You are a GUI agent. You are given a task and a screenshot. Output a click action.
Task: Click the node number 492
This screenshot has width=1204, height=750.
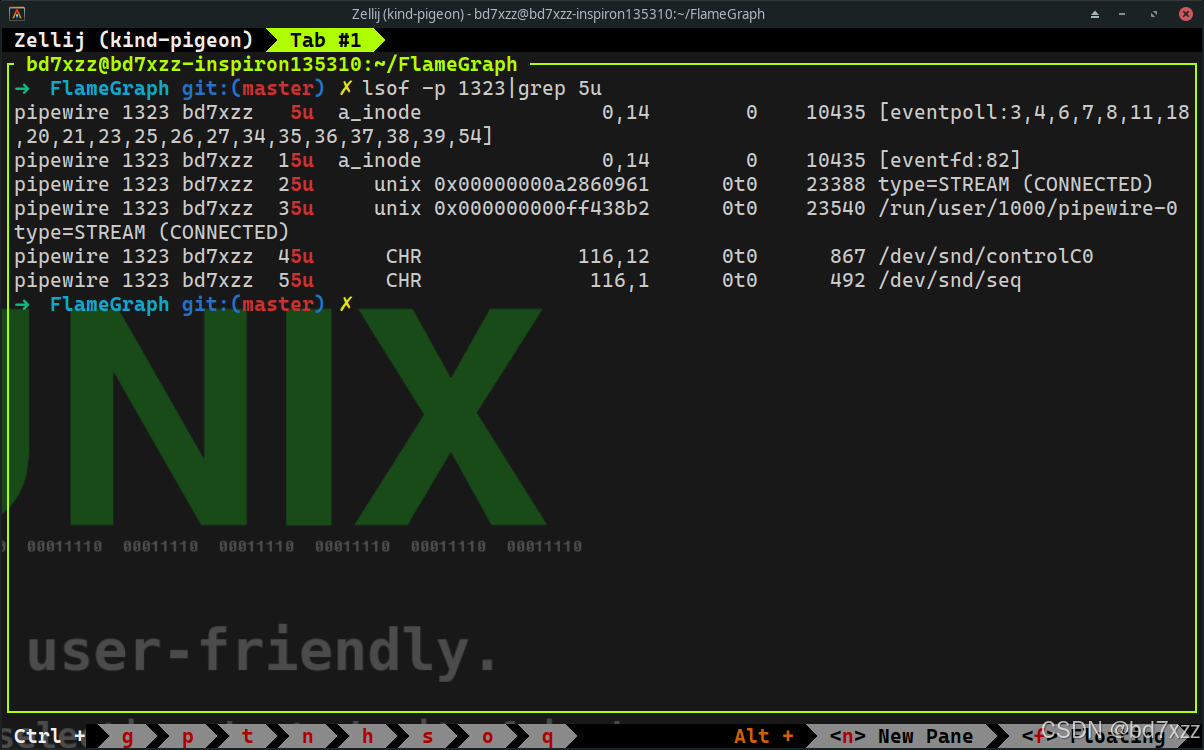tap(848, 281)
